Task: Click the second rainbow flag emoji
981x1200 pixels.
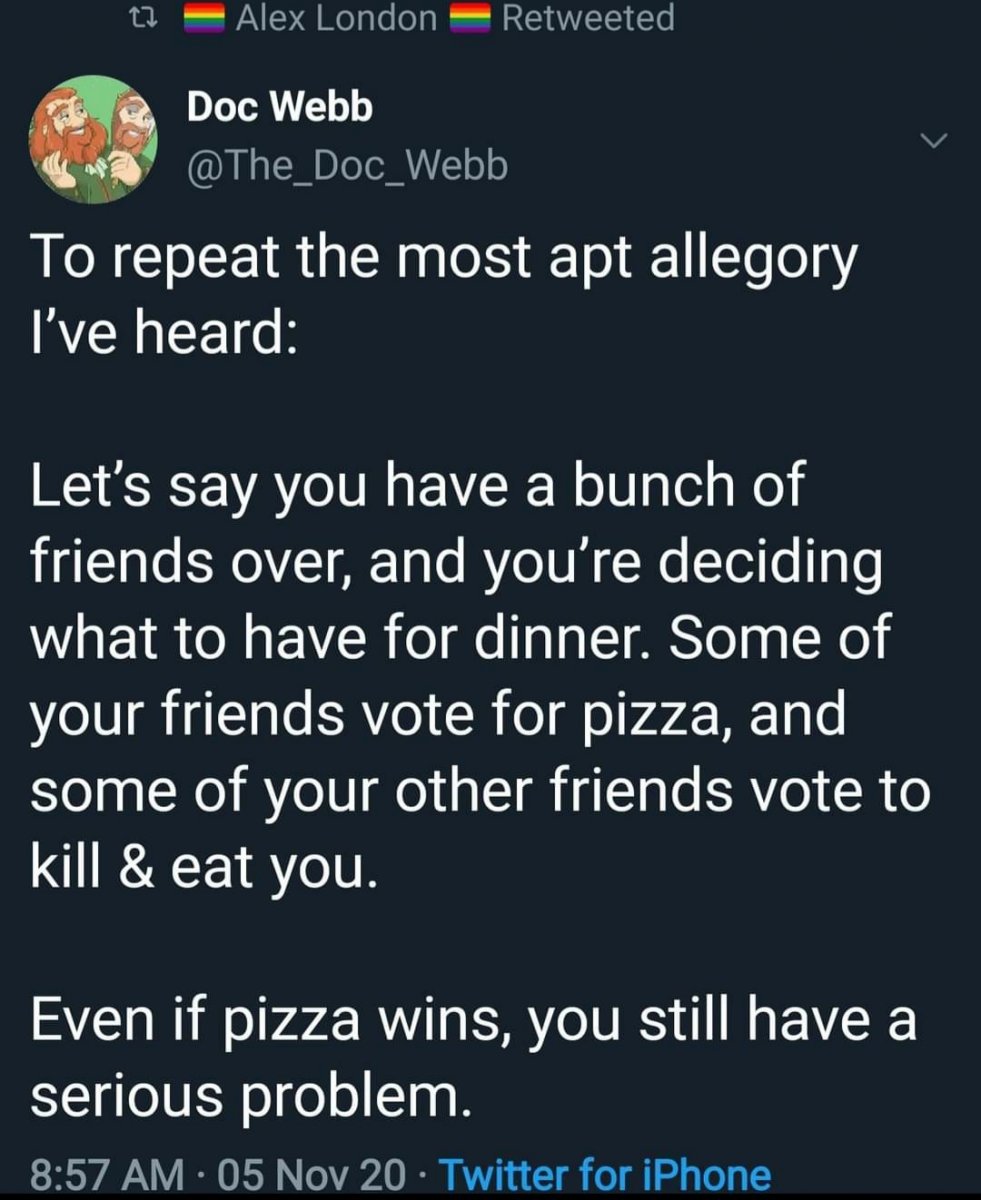Action: 470,17
